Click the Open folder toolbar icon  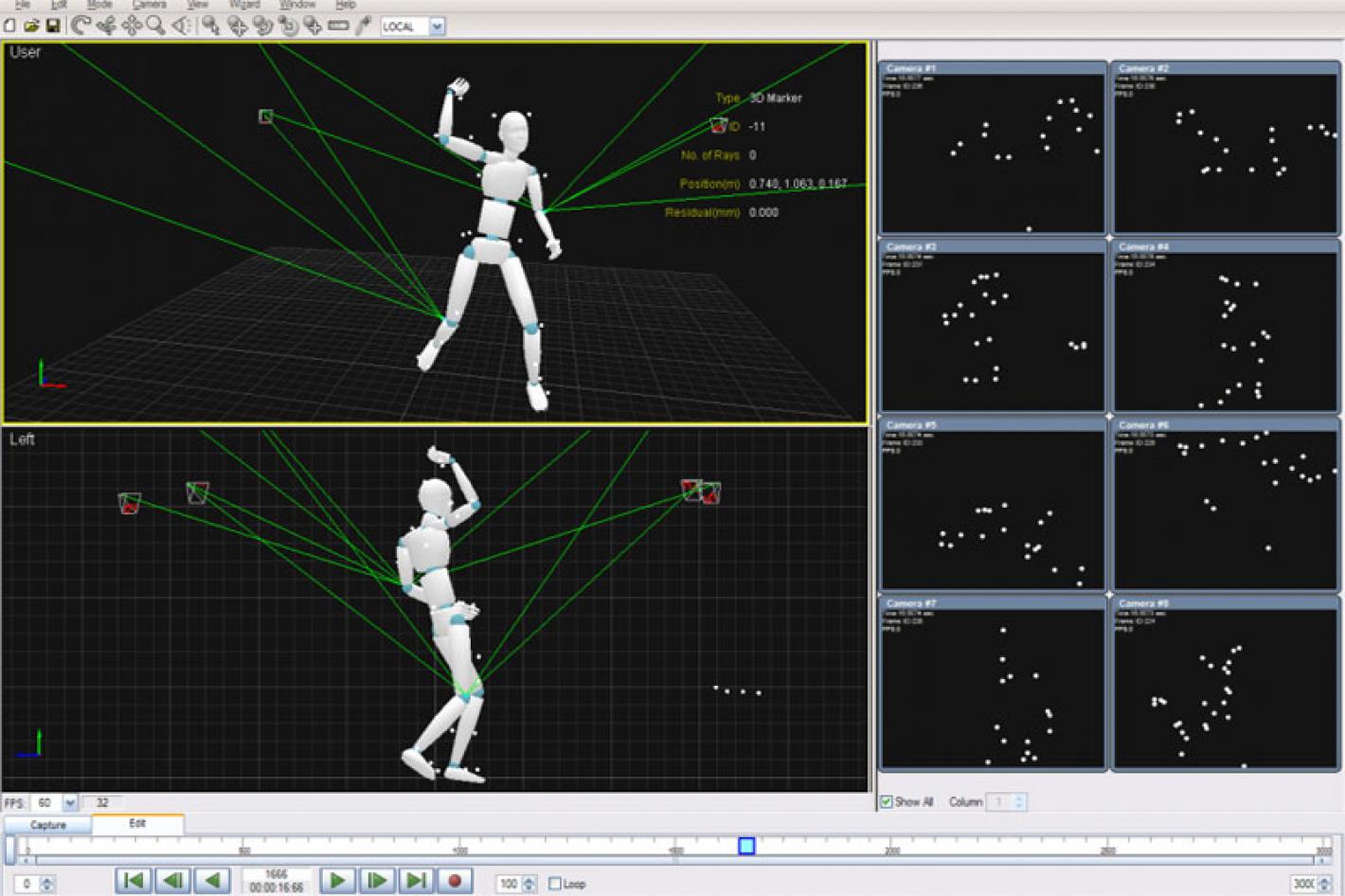pos(31,27)
